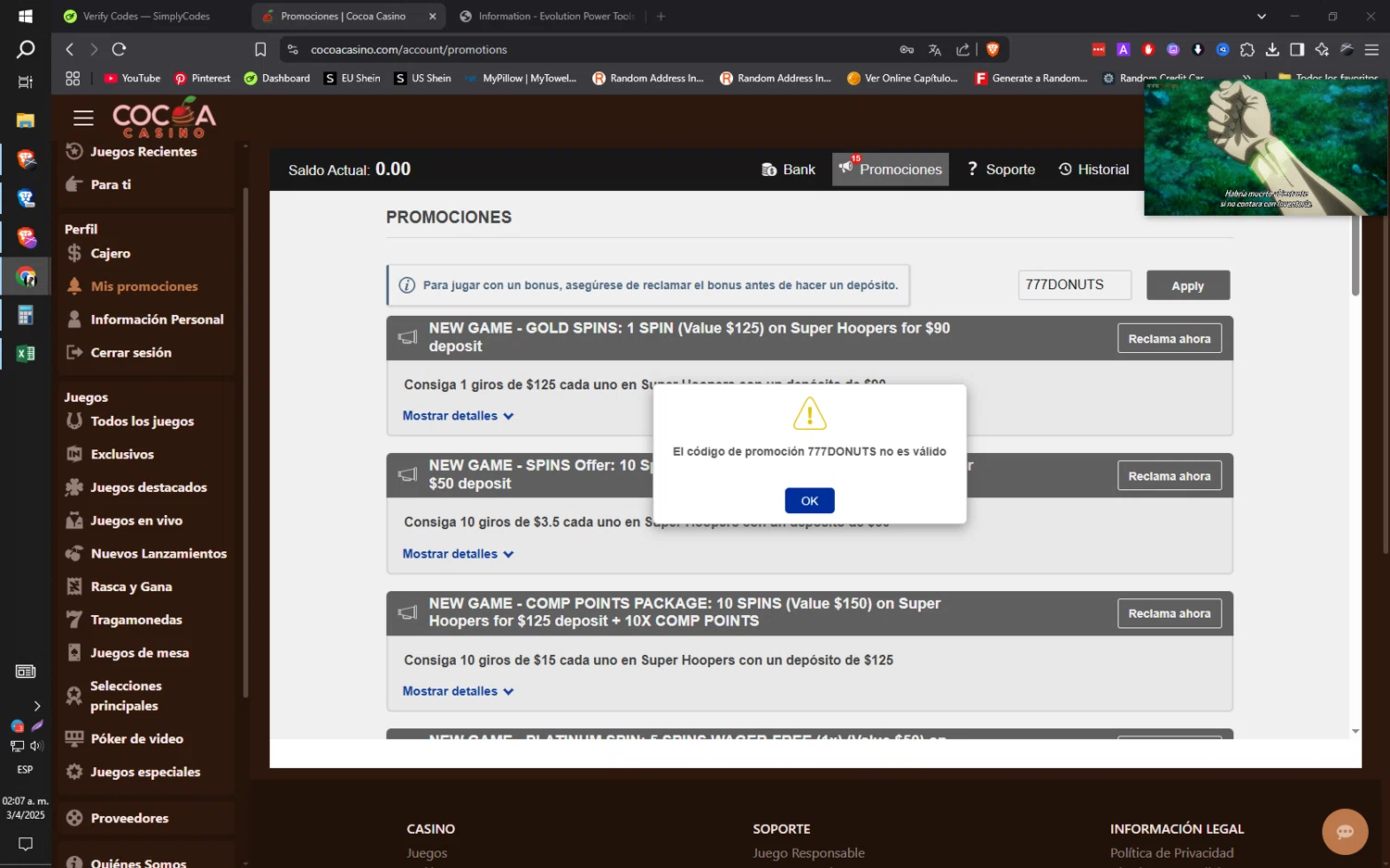Expand Mostrar detalles for $125 deposit offer
The image size is (1390, 868).
pos(458,691)
